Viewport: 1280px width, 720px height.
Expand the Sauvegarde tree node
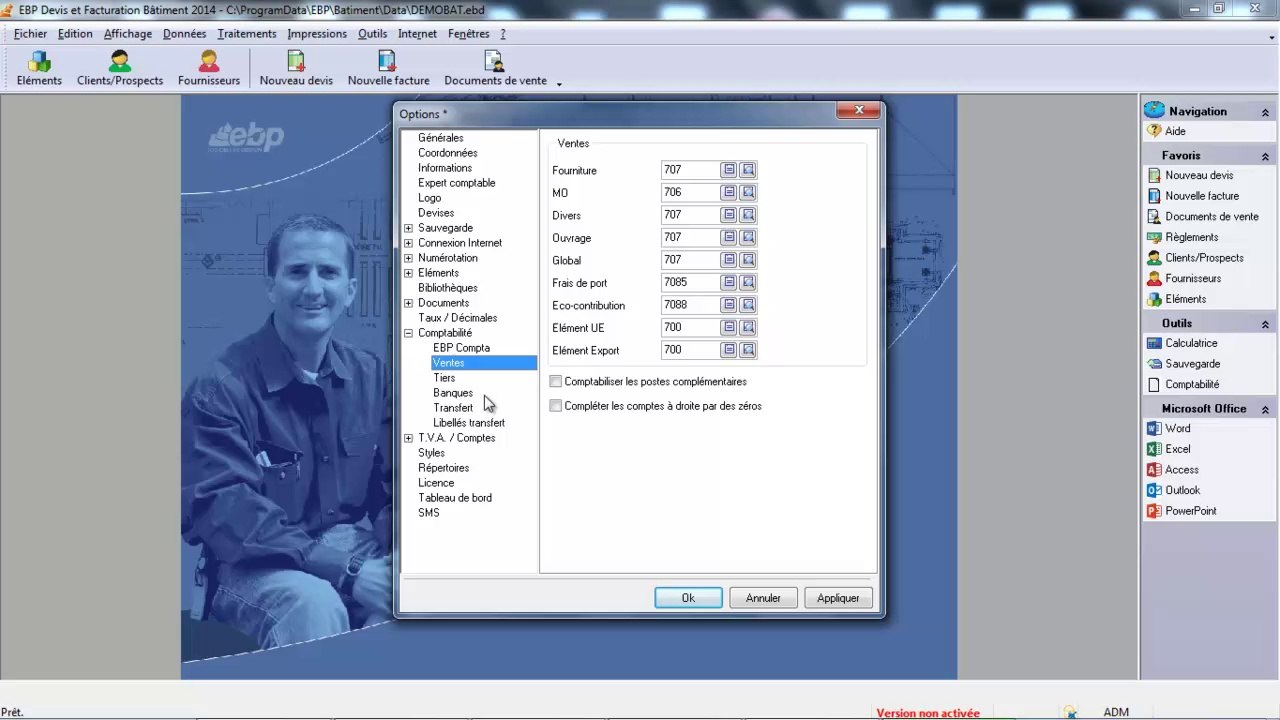point(408,228)
